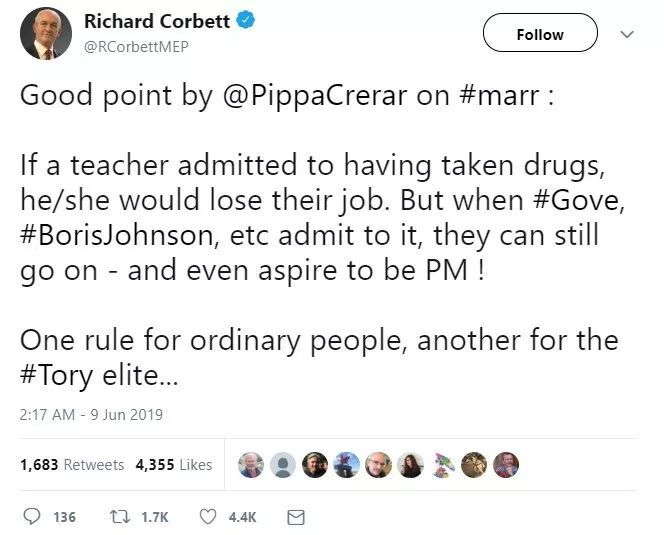Click the tweet timestamp 9 Jun 2019
This screenshot has width=664, height=535.
click(x=91, y=414)
